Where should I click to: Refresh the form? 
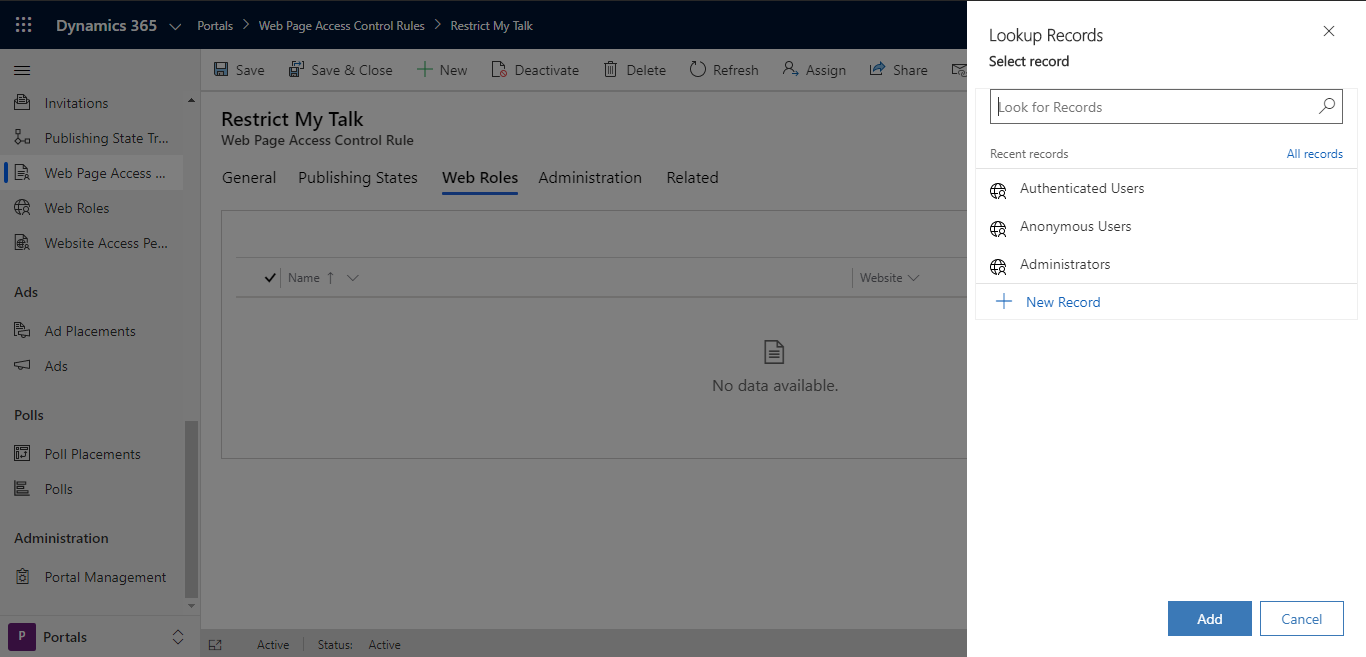[724, 70]
